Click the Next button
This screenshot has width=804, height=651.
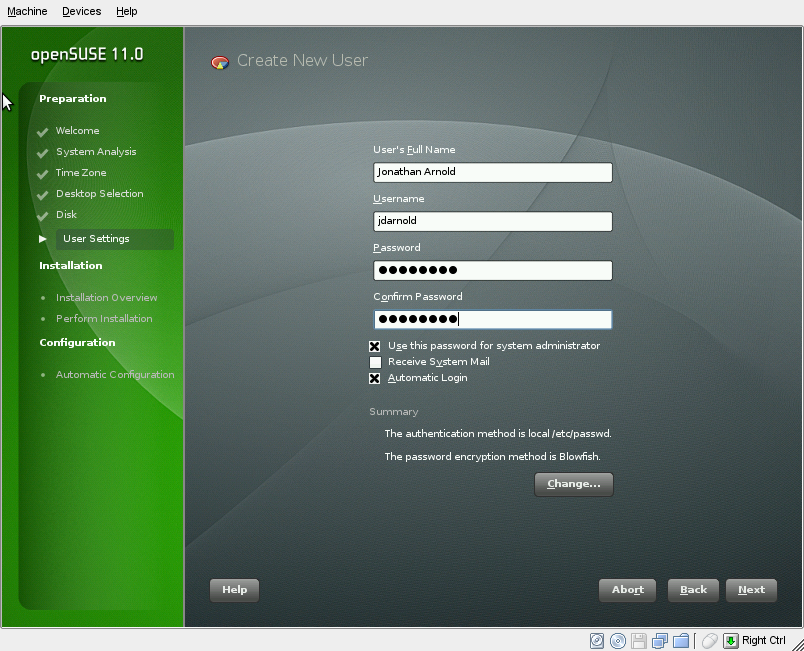point(751,590)
